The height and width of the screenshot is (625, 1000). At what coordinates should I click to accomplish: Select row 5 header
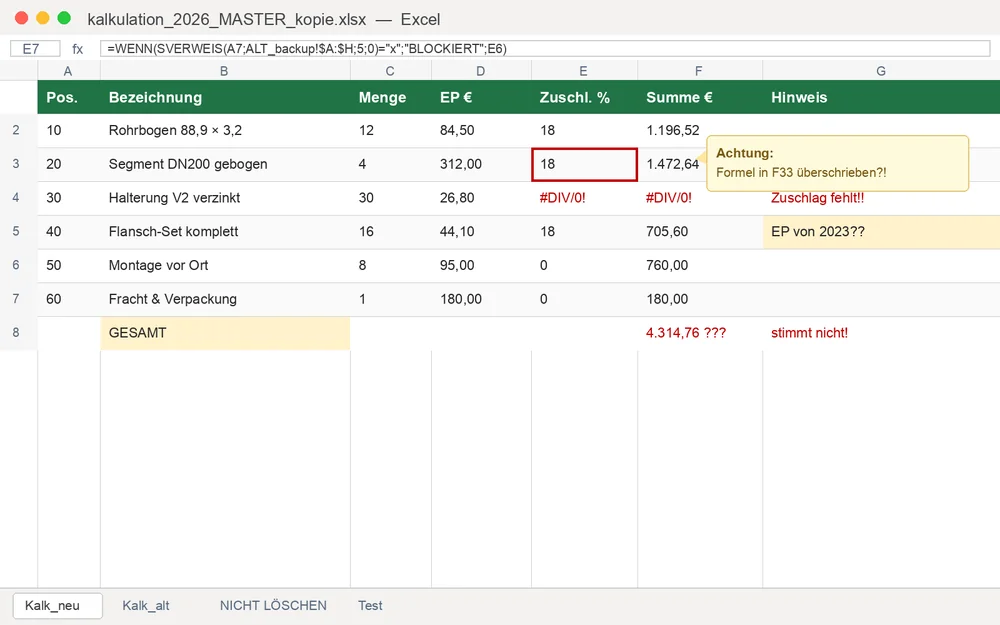point(17,232)
